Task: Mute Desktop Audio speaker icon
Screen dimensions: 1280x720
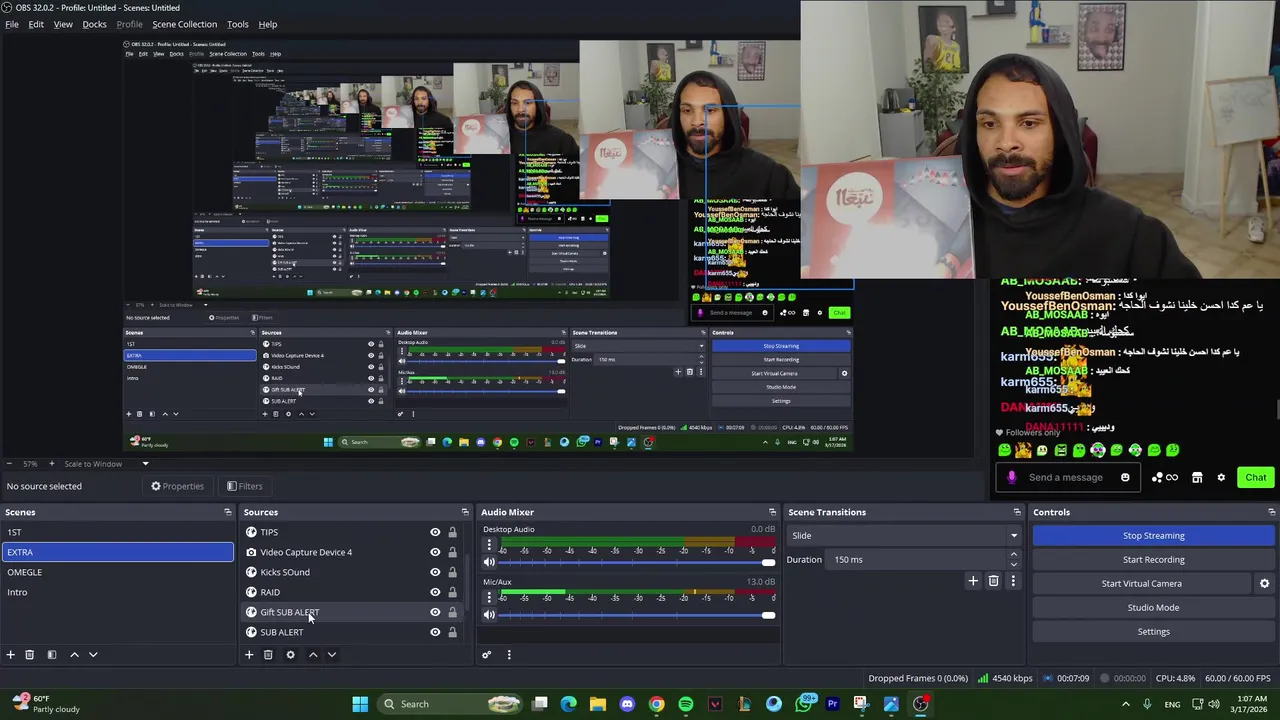Action: pyautogui.click(x=489, y=562)
